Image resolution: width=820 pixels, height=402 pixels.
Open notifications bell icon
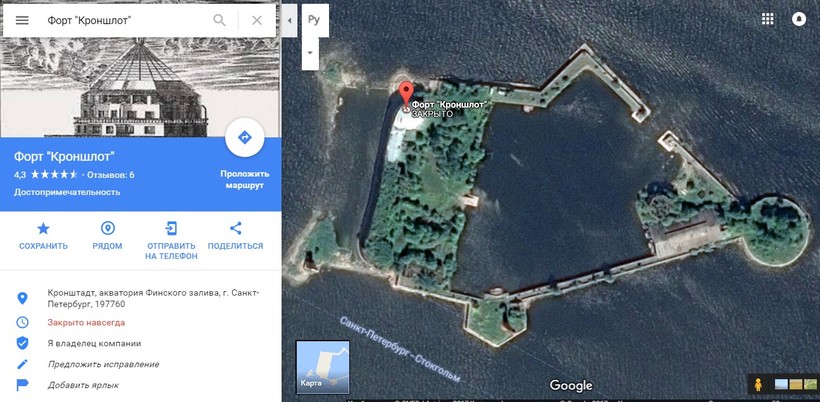tap(799, 19)
